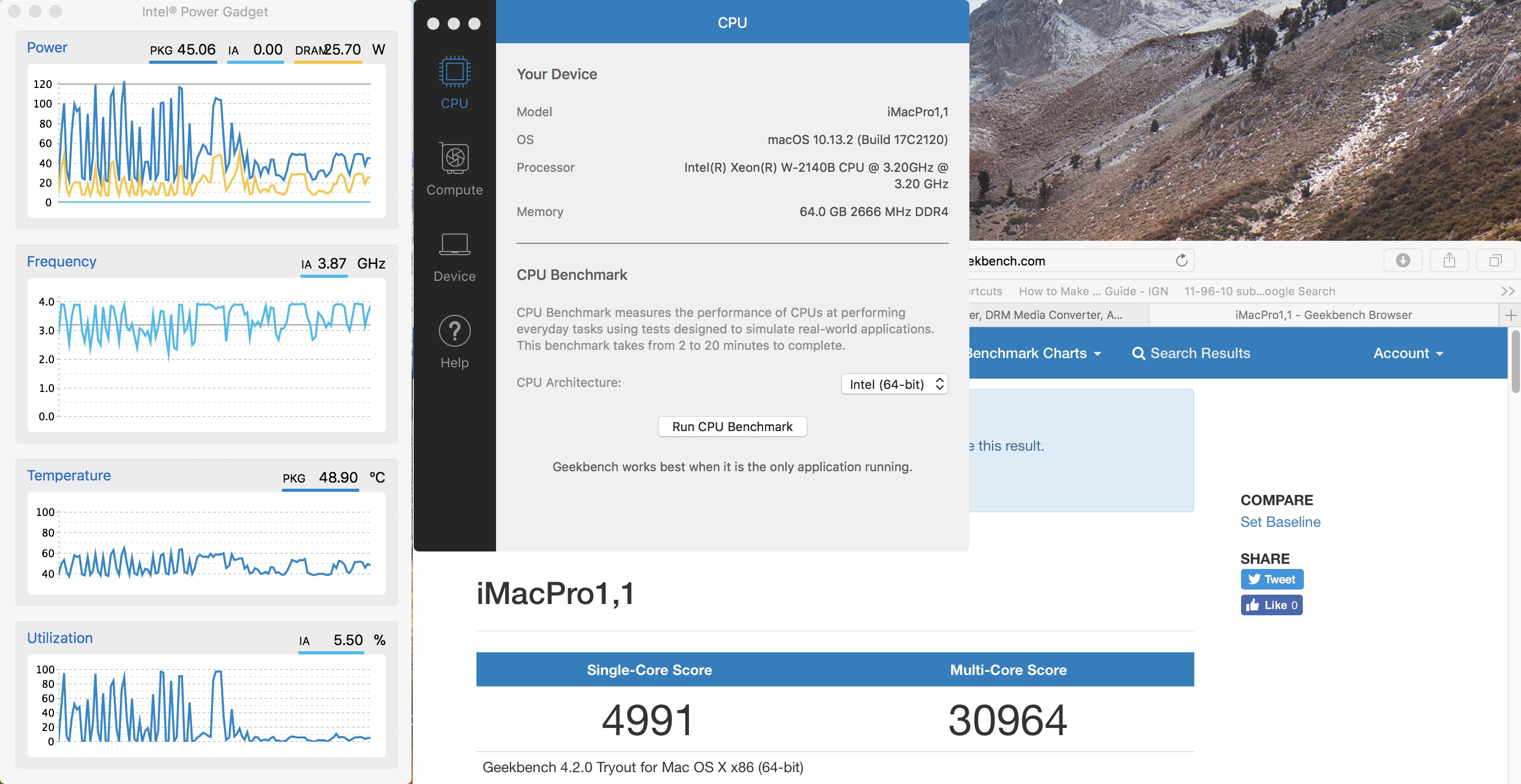Open Help in Geekbench sidebar
Screen dimensions: 1521x784
(454, 343)
